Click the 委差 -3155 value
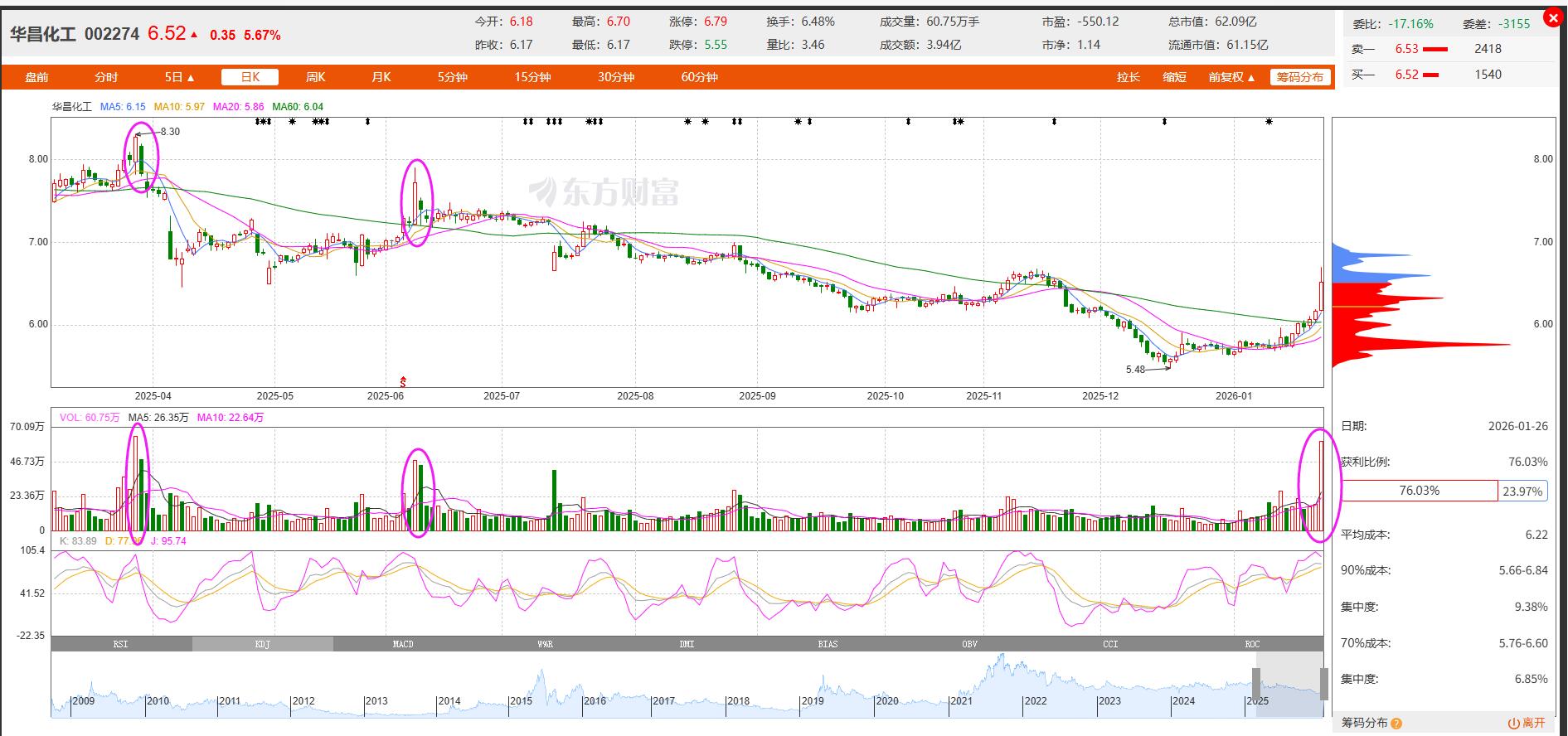Image resolution: width=1568 pixels, height=736 pixels. click(1515, 24)
